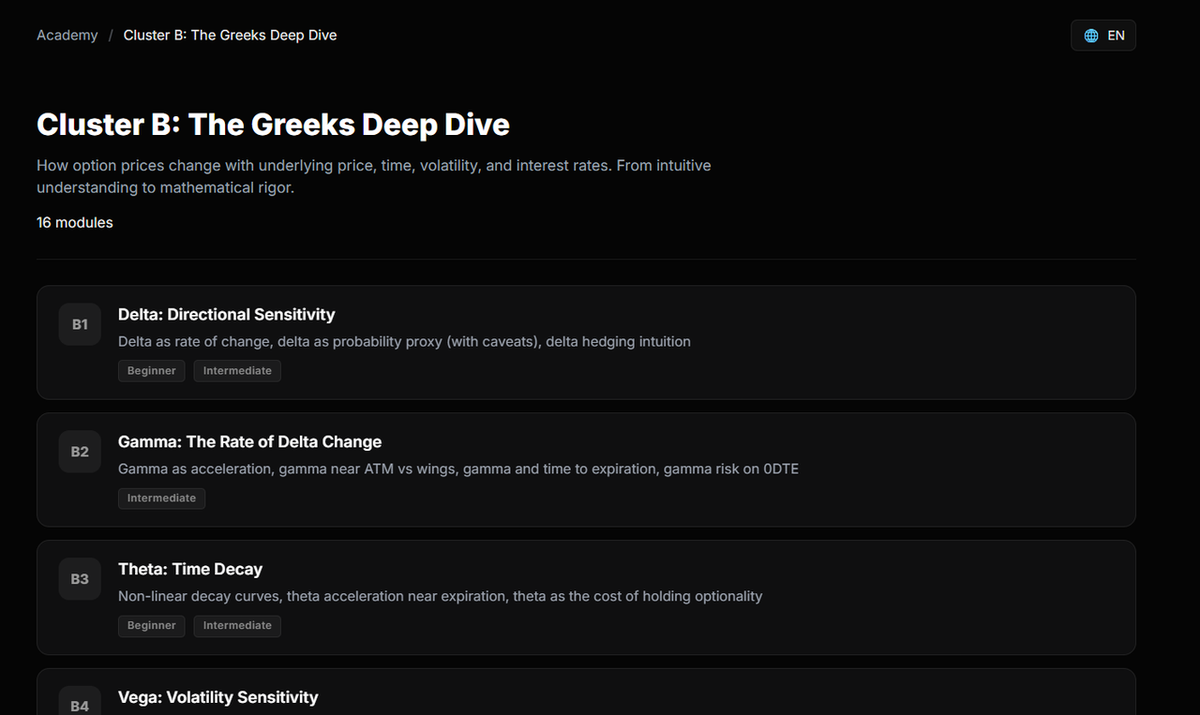Click the Cluster B breadcrumb text
1200x715 pixels.
(230, 35)
